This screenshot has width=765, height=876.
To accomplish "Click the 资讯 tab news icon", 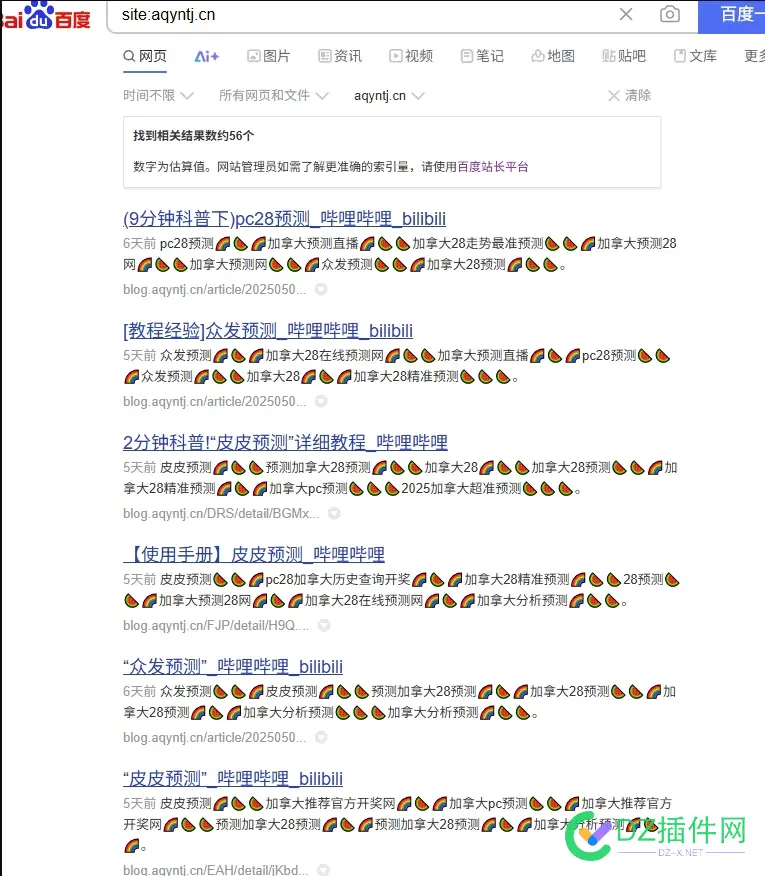I will click(x=325, y=56).
